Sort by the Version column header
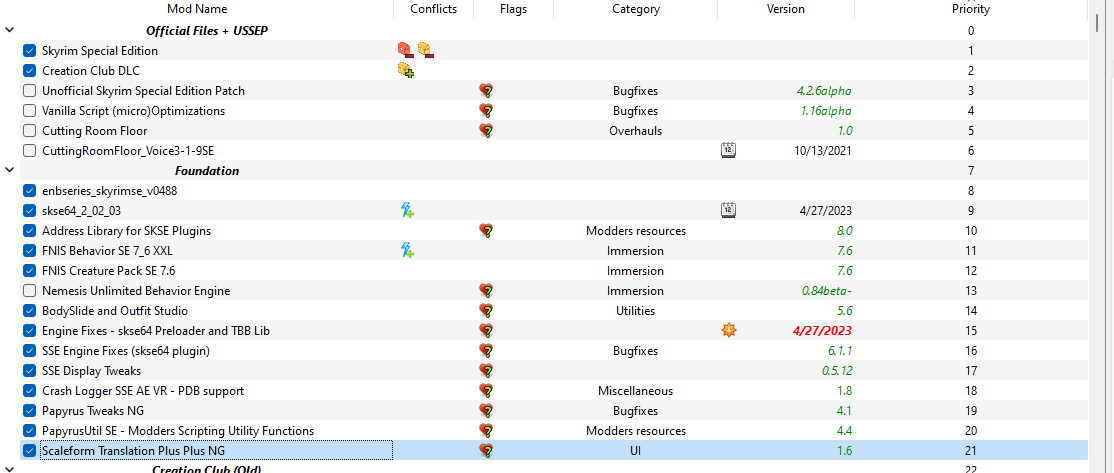This screenshot has height=473, width=1114. (786, 9)
